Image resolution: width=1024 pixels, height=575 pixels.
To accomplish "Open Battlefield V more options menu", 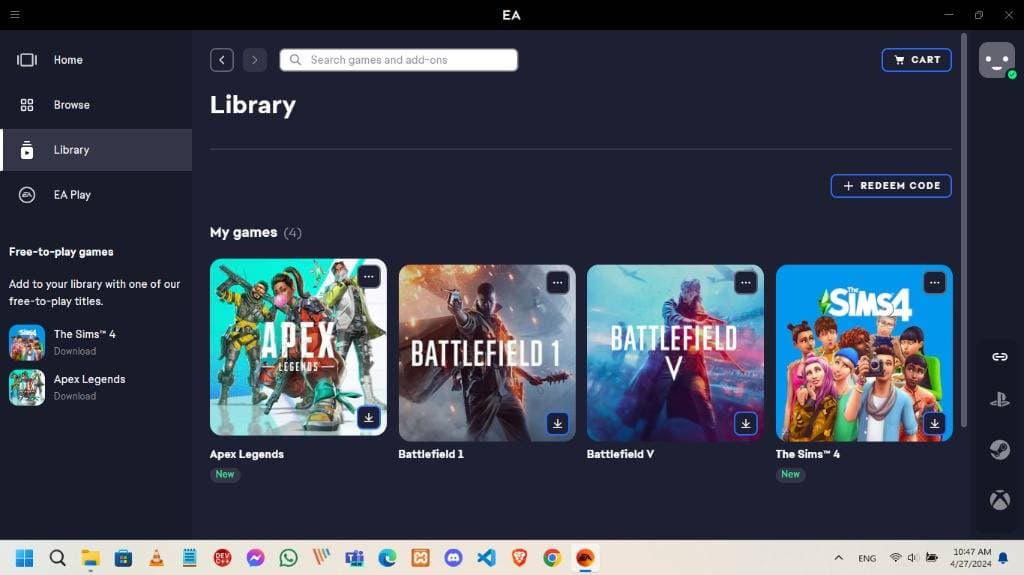I will point(745,283).
